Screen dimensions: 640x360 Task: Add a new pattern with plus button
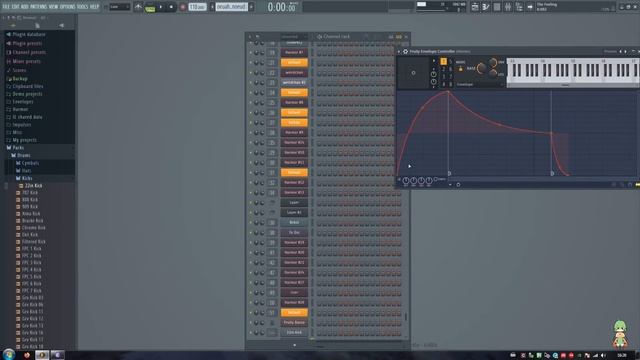(x=251, y=7)
